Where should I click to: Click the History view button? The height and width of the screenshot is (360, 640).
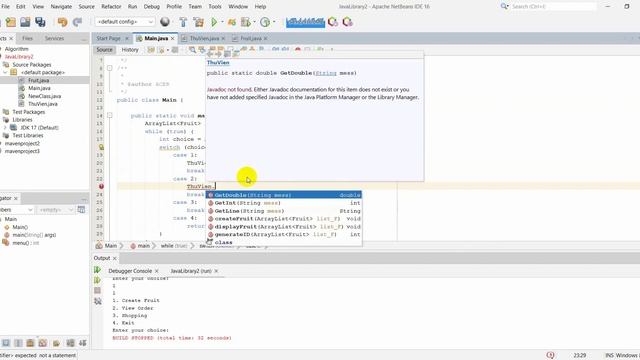pyautogui.click(x=130, y=49)
